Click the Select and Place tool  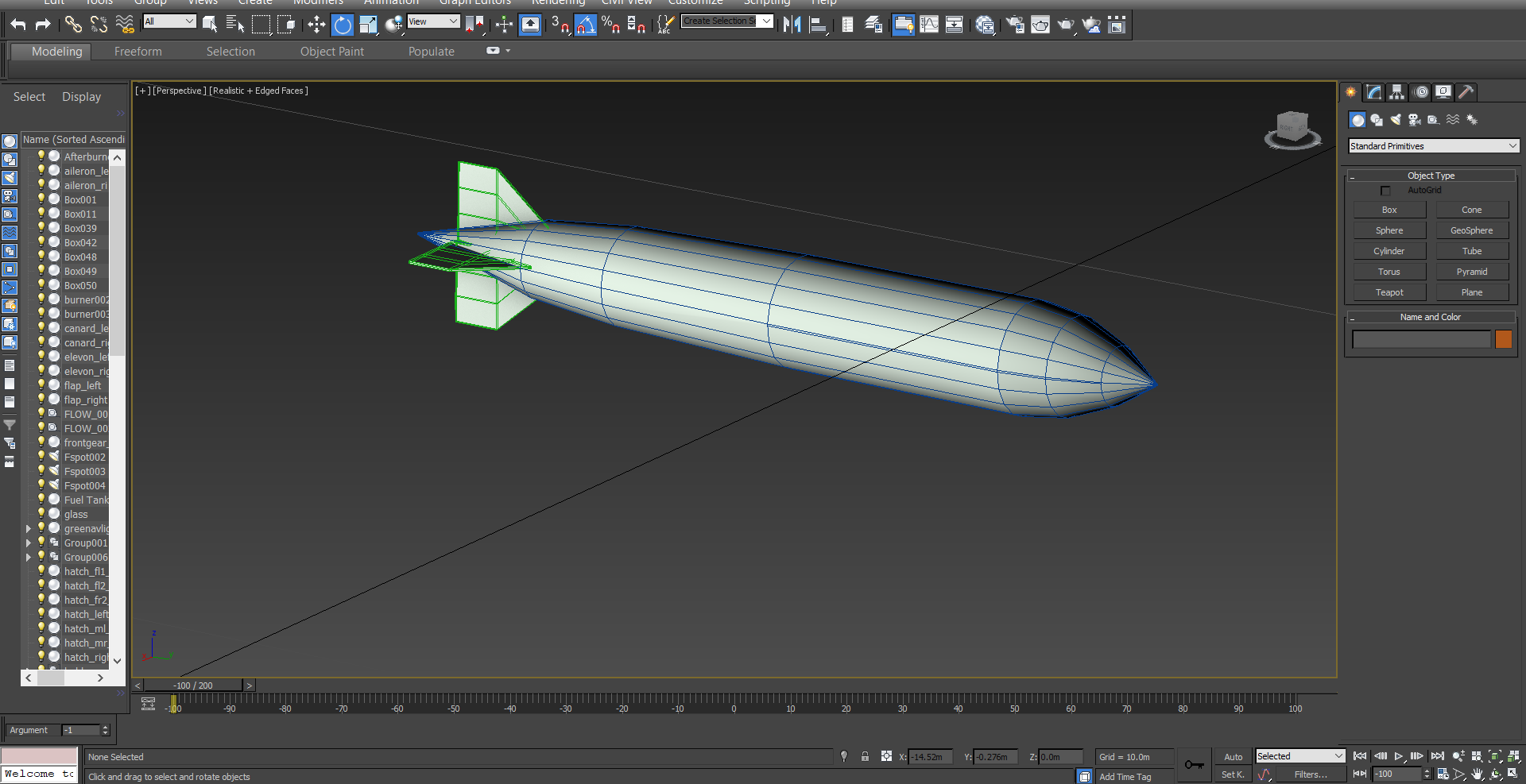[x=393, y=25]
